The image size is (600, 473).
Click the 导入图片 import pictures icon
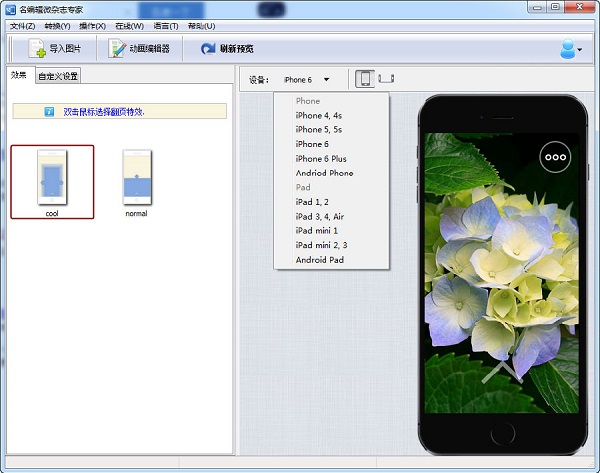(37, 48)
